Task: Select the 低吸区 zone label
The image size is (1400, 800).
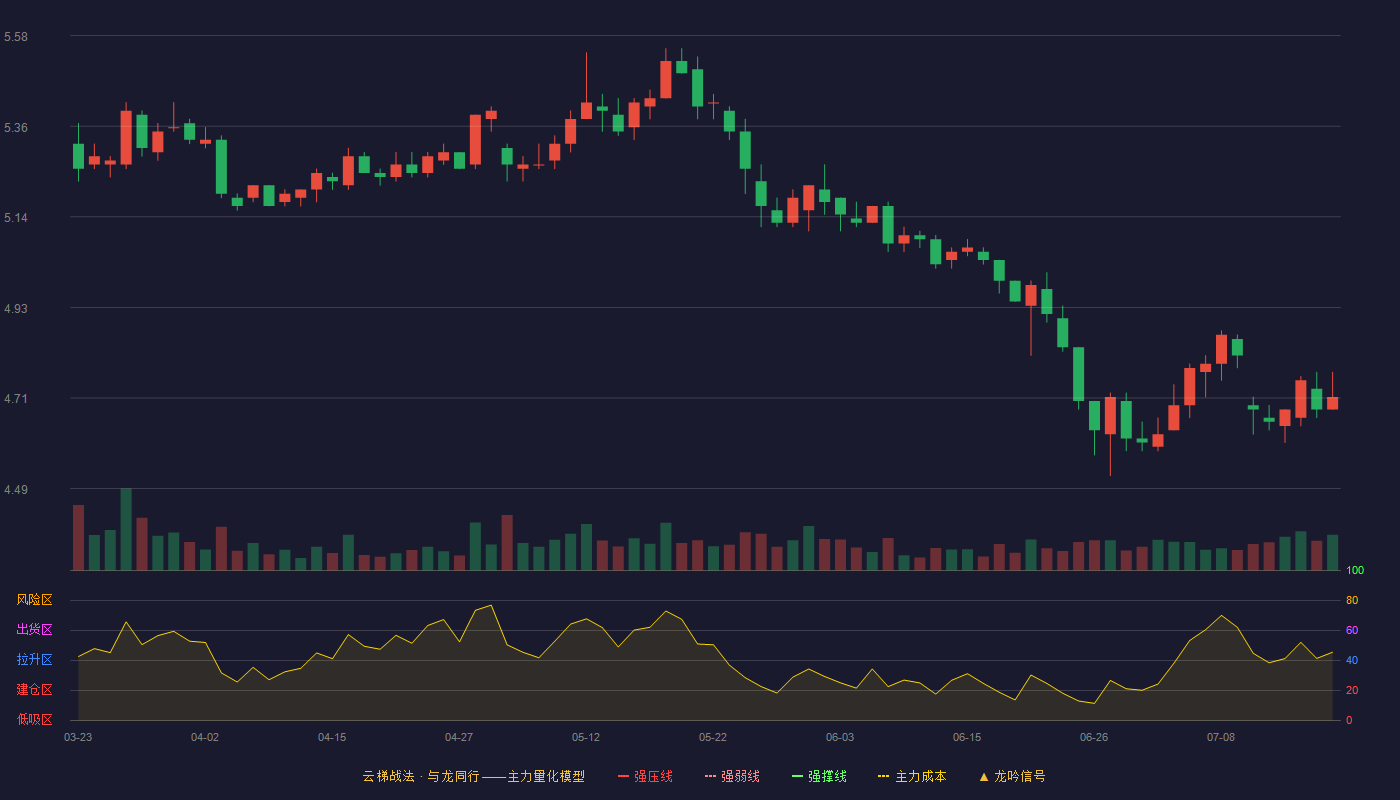Action: [x=34, y=719]
